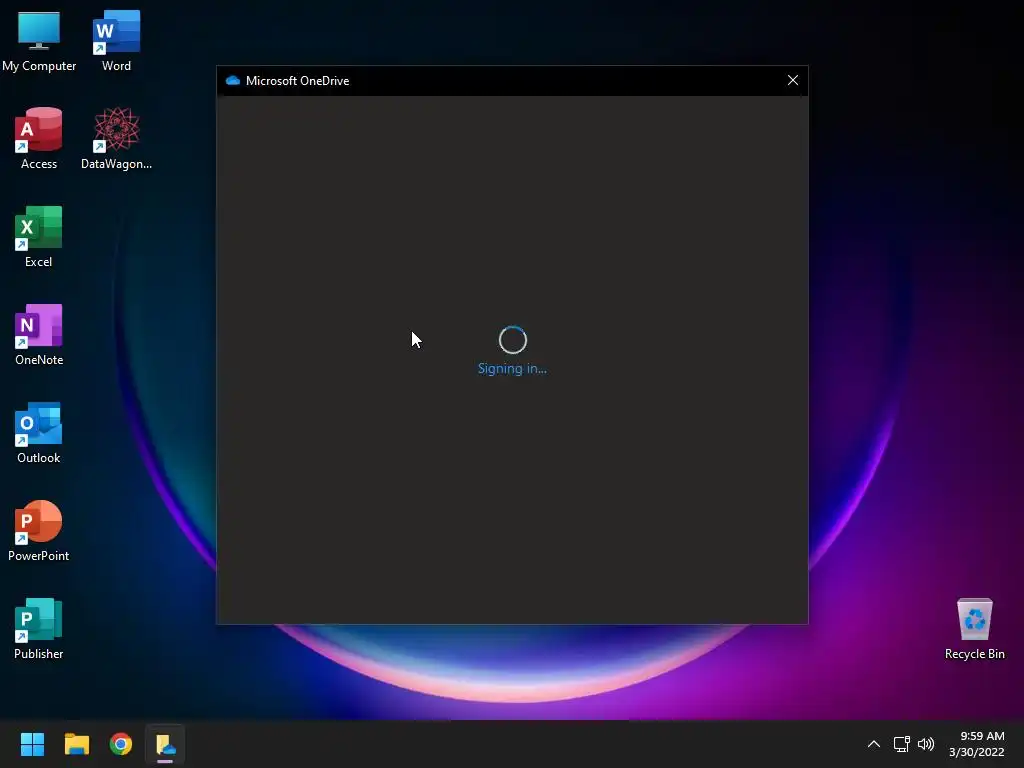Click the Microsoft OneDrive window title

coord(298,81)
